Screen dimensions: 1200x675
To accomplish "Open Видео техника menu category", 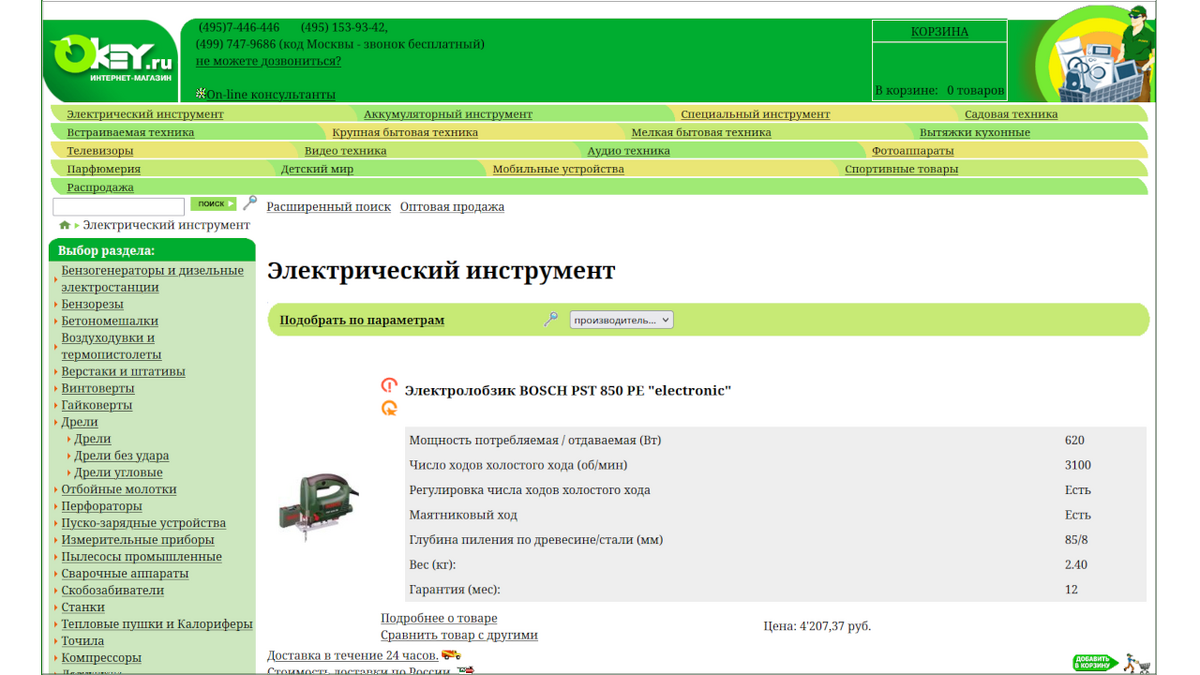I will (345, 151).
